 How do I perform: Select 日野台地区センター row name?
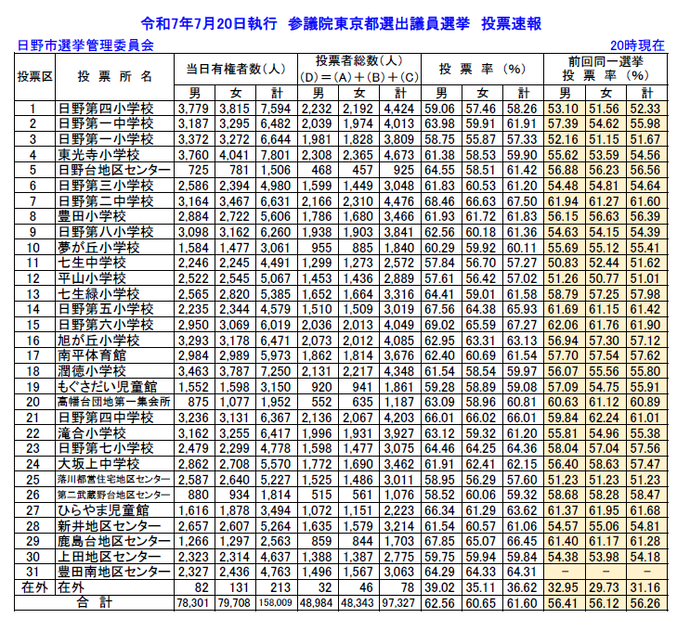[x=114, y=170]
